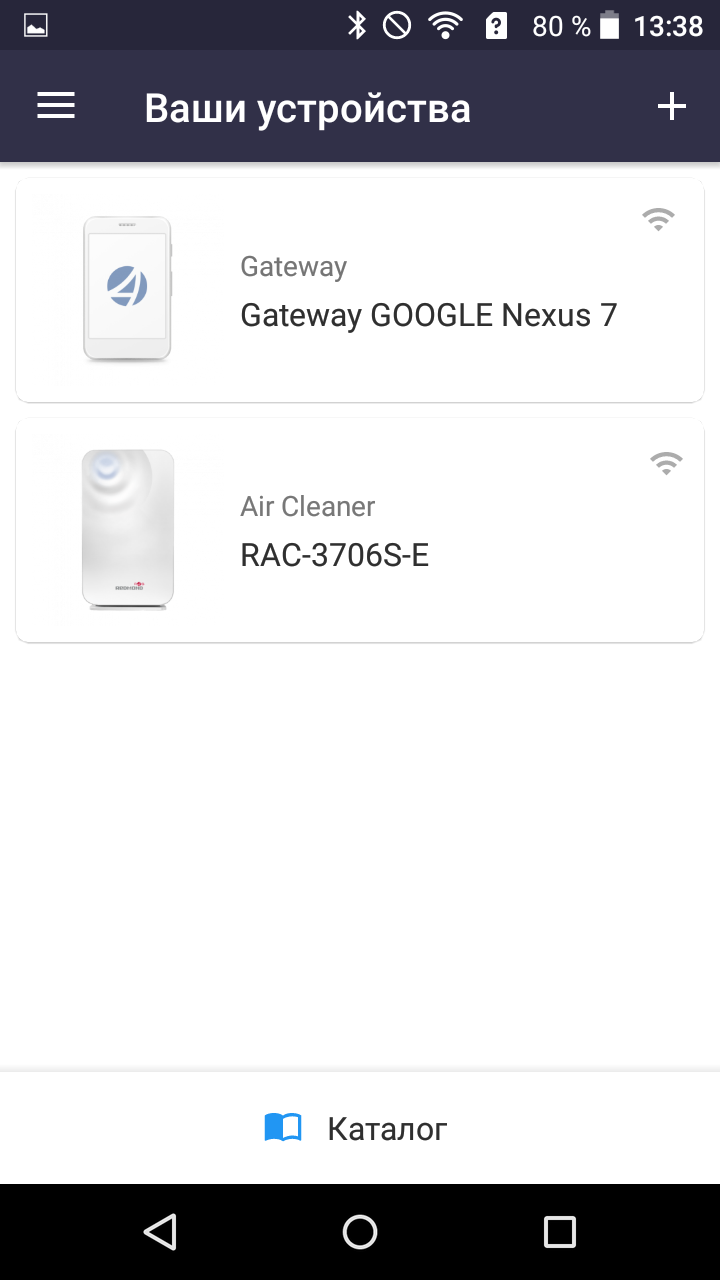Open Gateway GOOGLE Nexus 7 device

[x=429, y=316]
